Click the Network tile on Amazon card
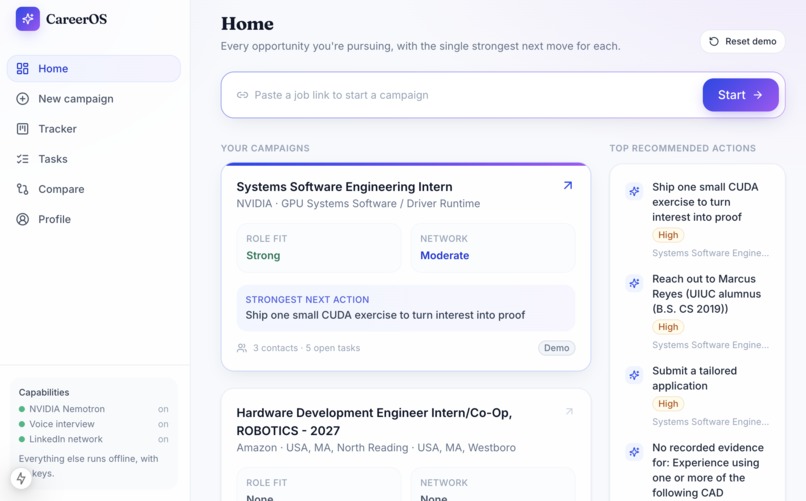 (493, 485)
